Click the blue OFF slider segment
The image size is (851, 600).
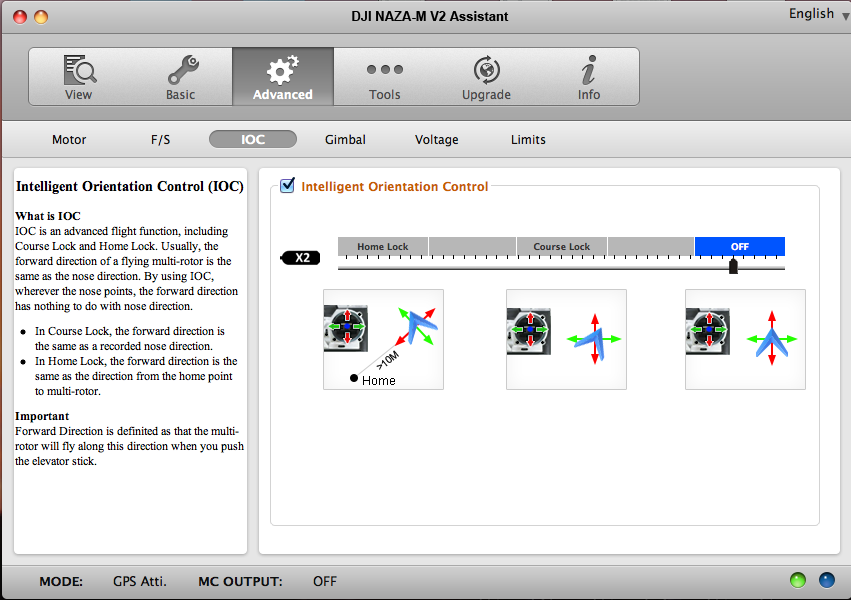click(x=740, y=246)
